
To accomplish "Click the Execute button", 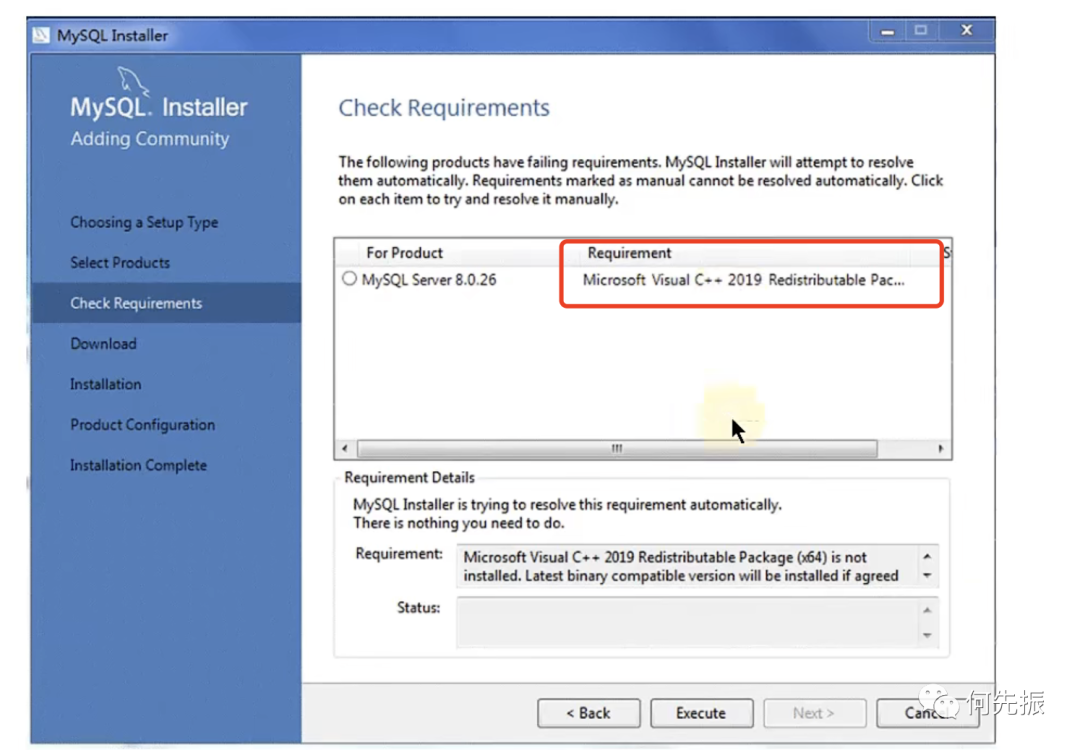I will tap(701, 713).
